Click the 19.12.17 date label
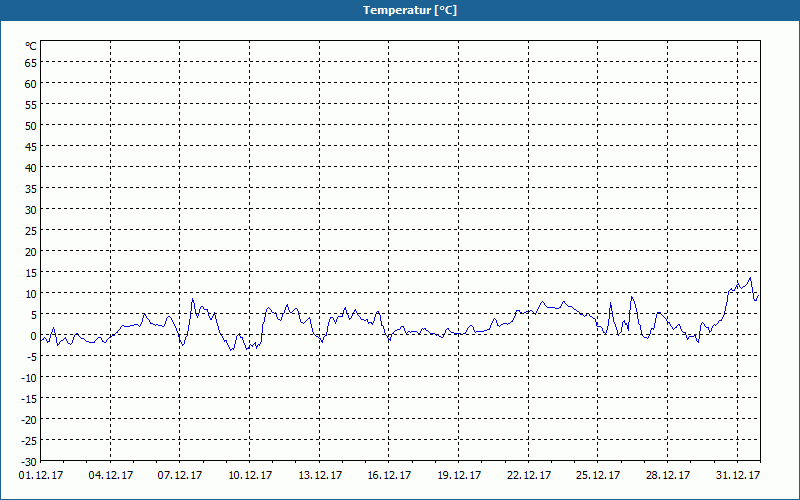Viewport: 800px width, 500px height. click(459, 475)
